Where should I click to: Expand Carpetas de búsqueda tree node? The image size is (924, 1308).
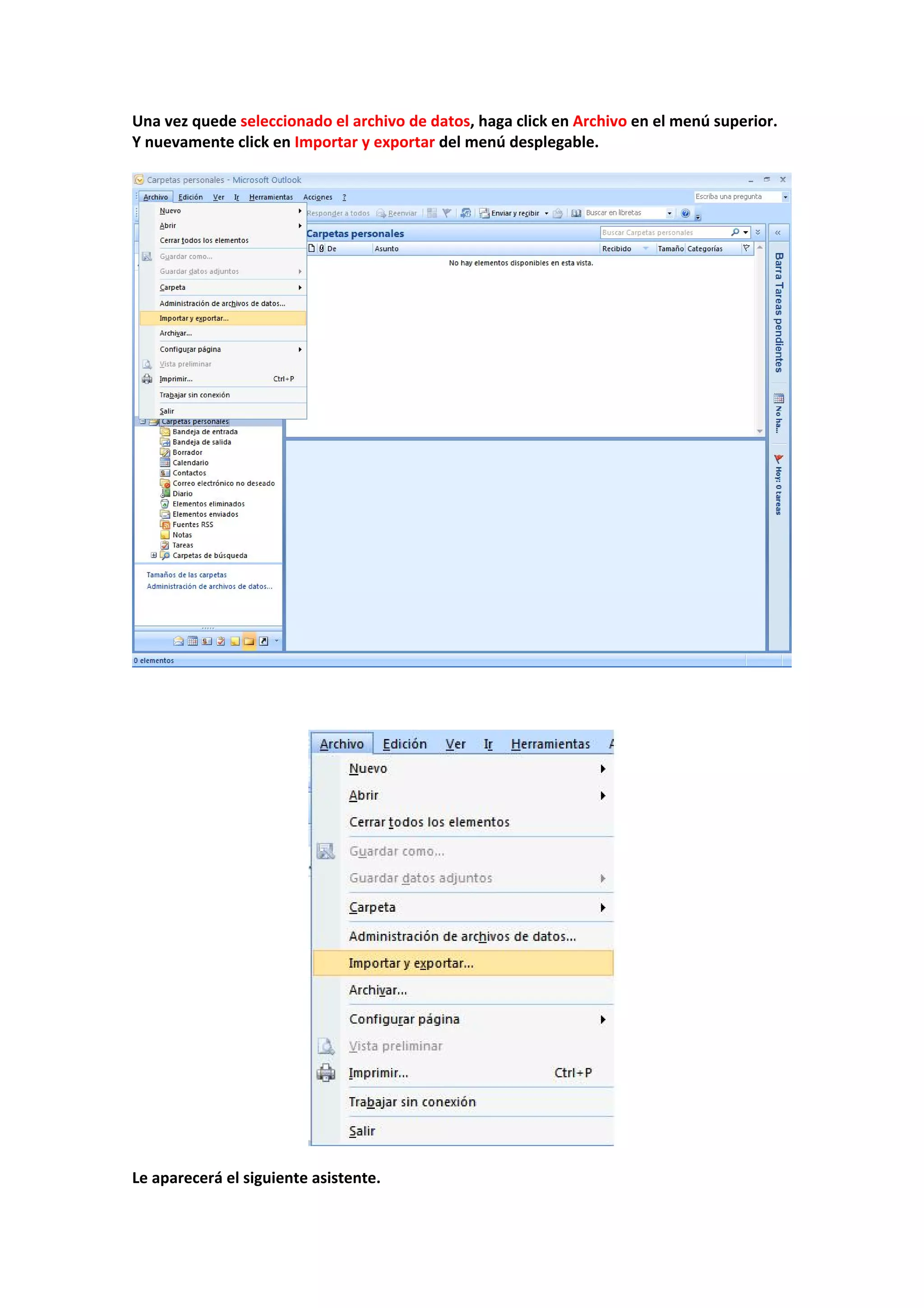(x=154, y=556)
